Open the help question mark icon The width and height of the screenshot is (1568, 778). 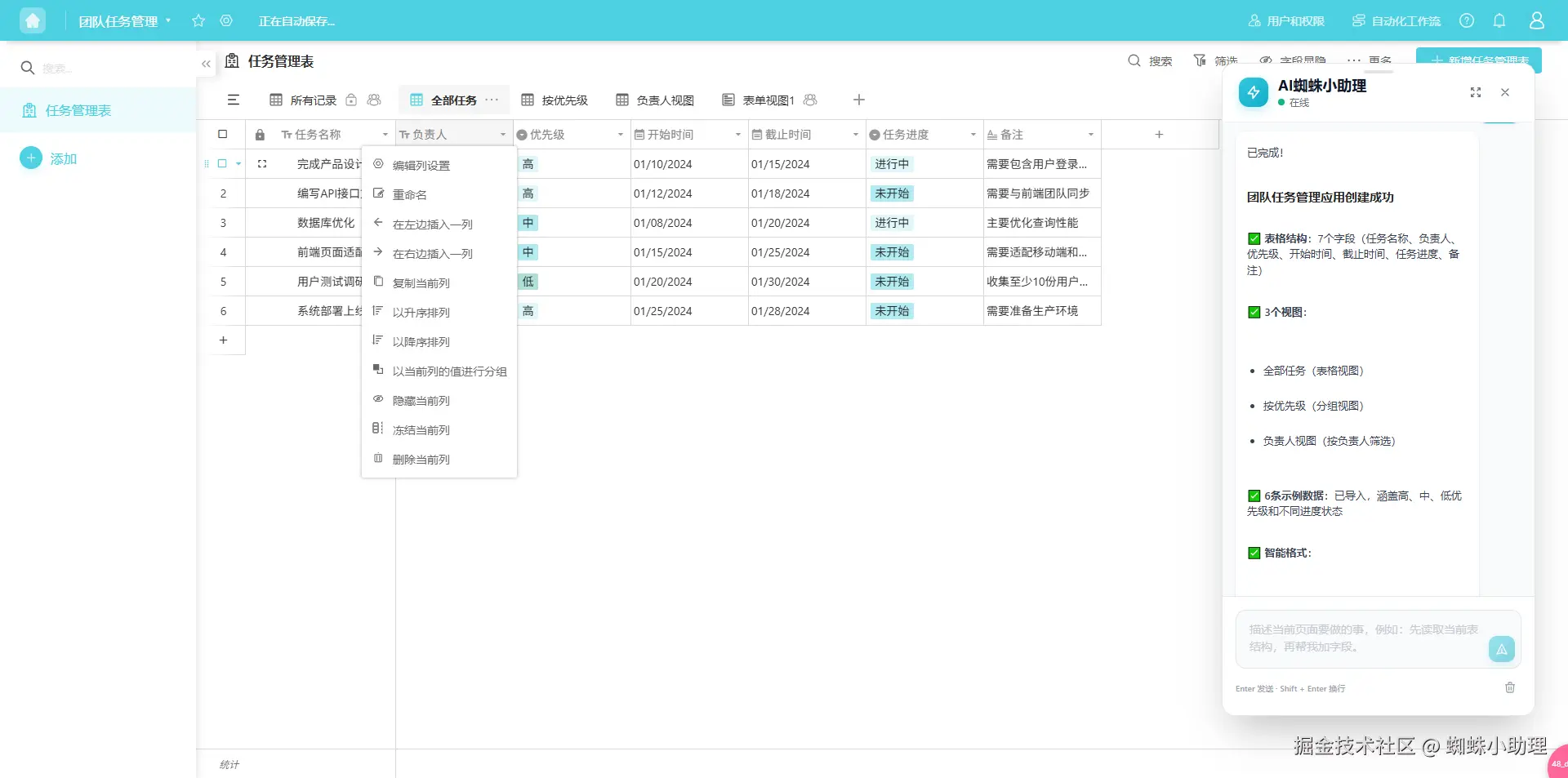[1467, 20]
